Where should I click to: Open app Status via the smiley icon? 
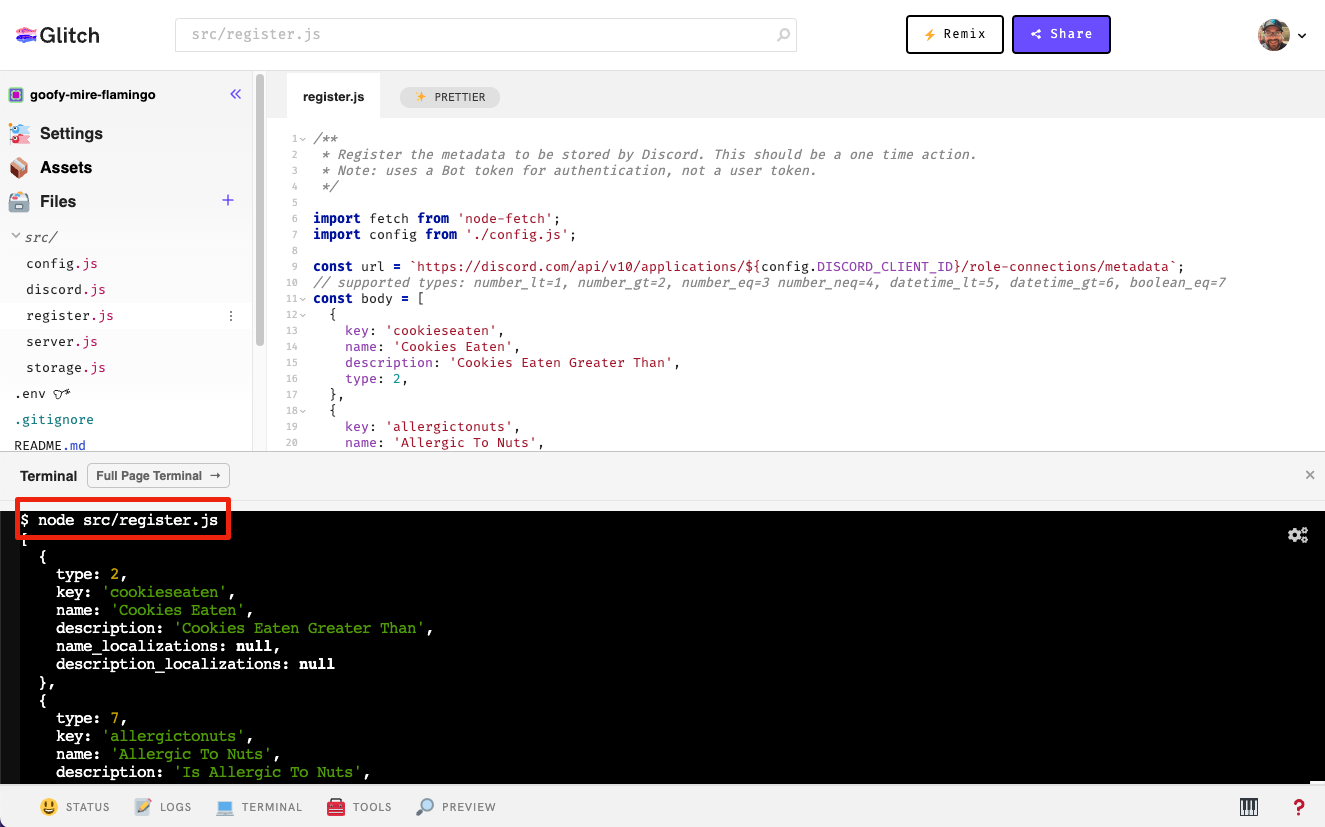pyautogui.click(x=76, y=806)
